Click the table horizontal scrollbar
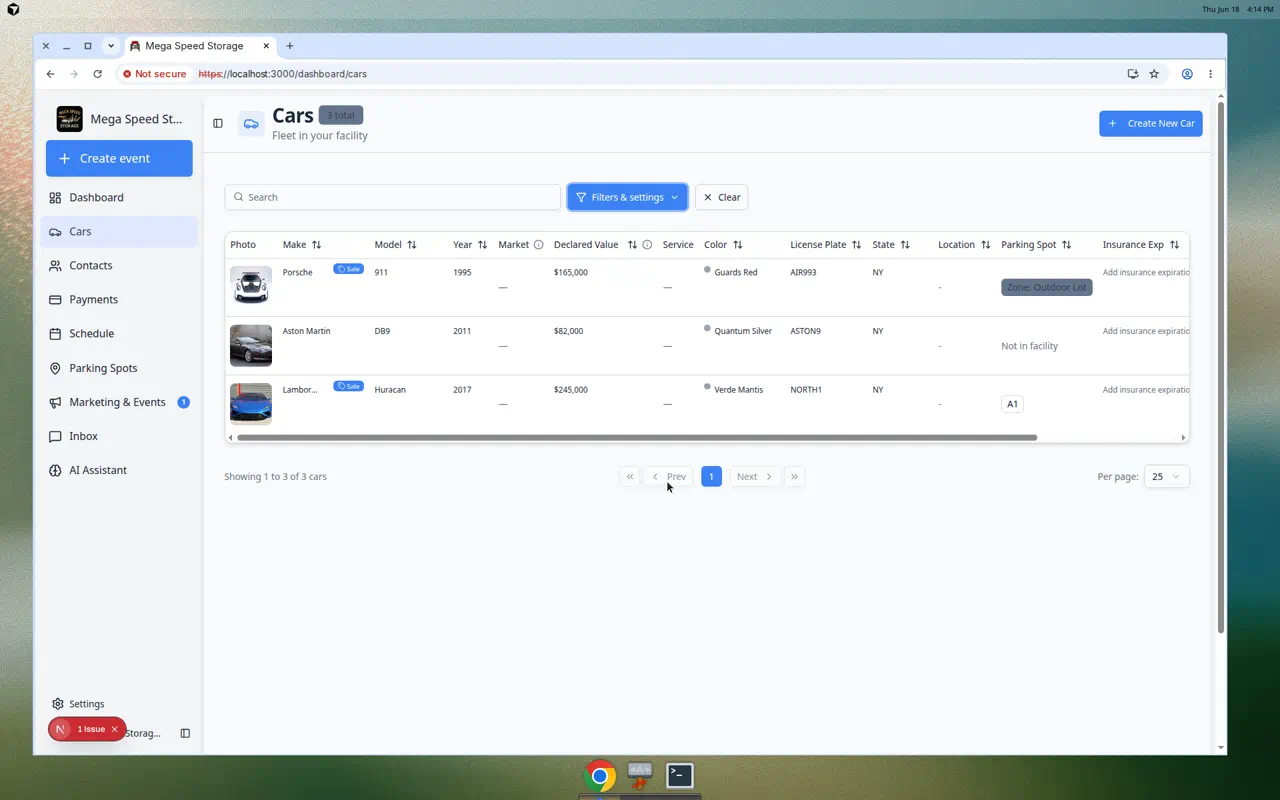Viewport: 1280px width, 800px height. pyautogui.click(x=637, y=437)
